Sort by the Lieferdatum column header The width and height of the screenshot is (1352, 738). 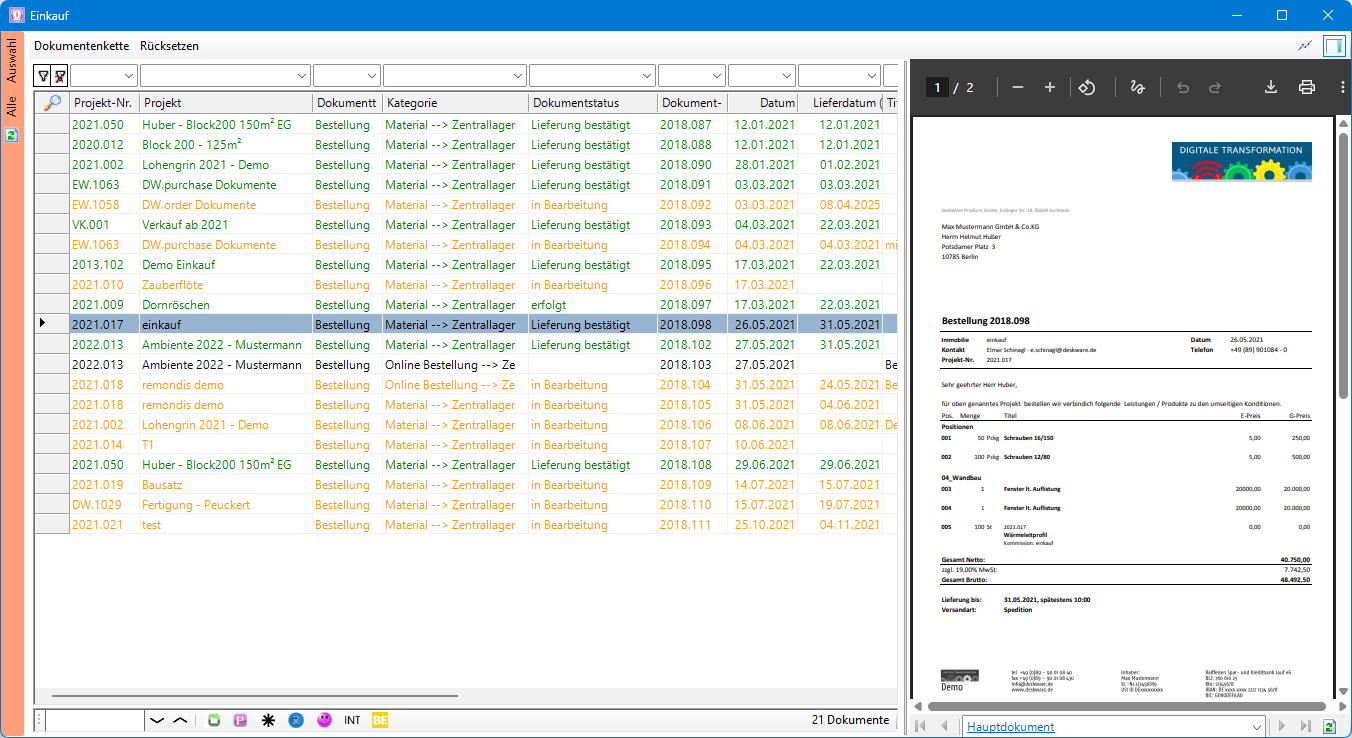[x=840, y=103]
